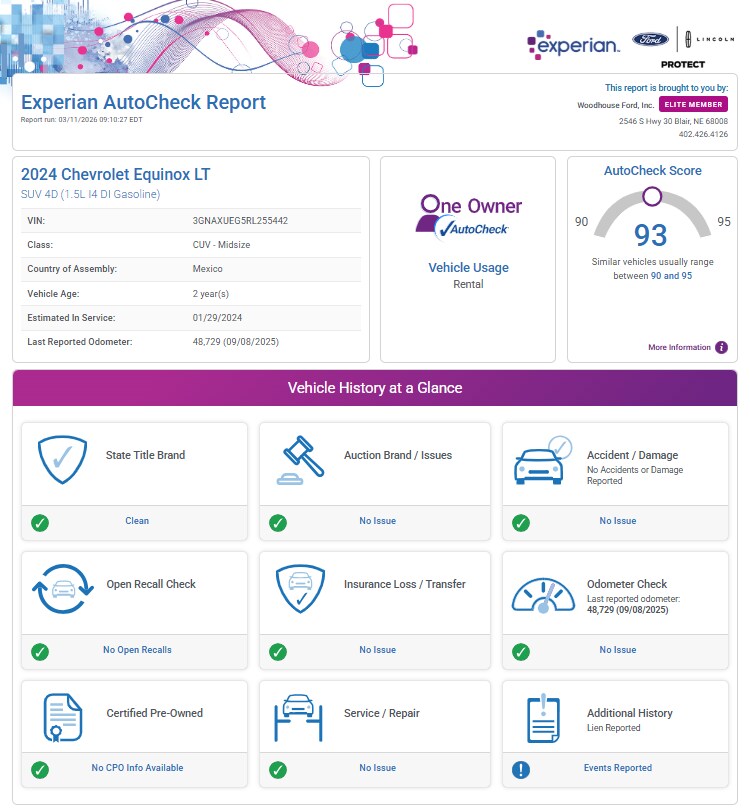The height and width of the screenshot is (812, 750).
Task: Click the Insurance Loss shield car icon
Action: click(x=300, y=589)
